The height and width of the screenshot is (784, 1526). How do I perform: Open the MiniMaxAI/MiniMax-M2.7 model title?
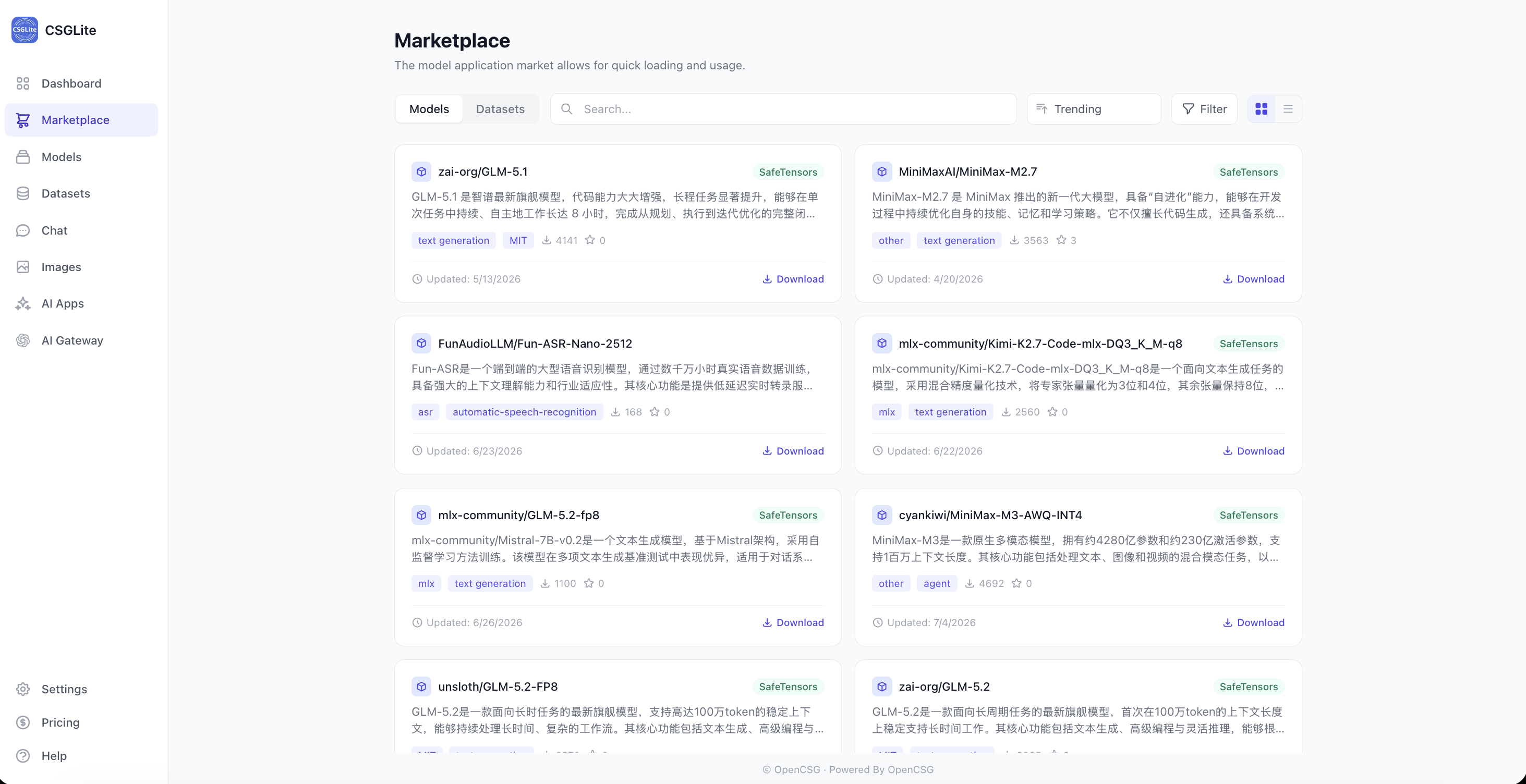(x=968, y=171)
